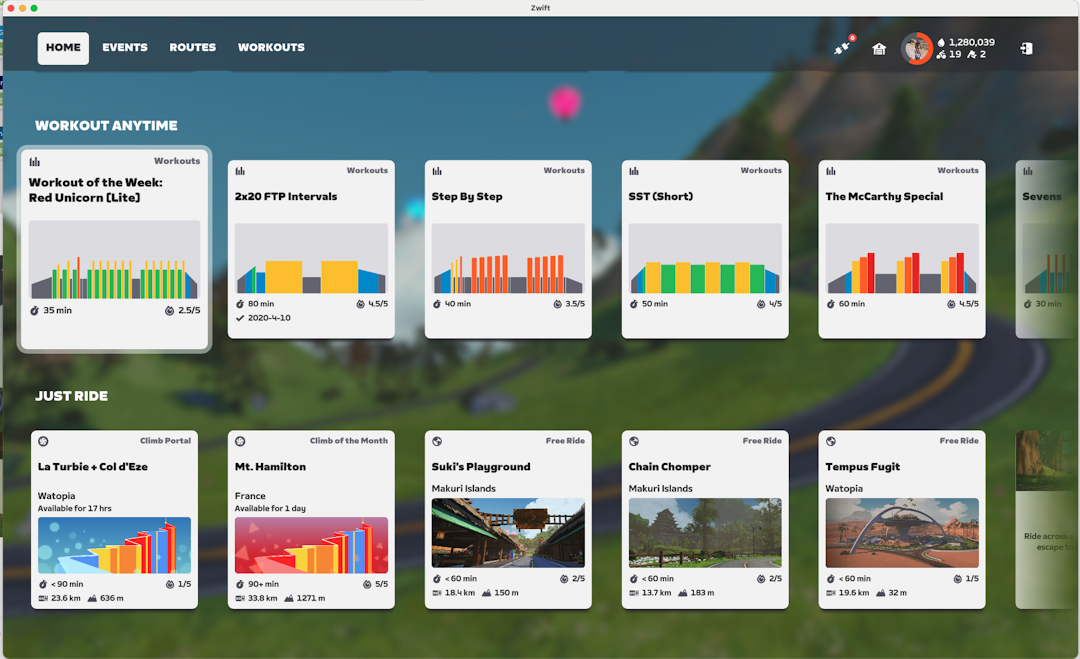
Task: Open the Red Unicorn workout interval graph
Action: coord(114,260)
